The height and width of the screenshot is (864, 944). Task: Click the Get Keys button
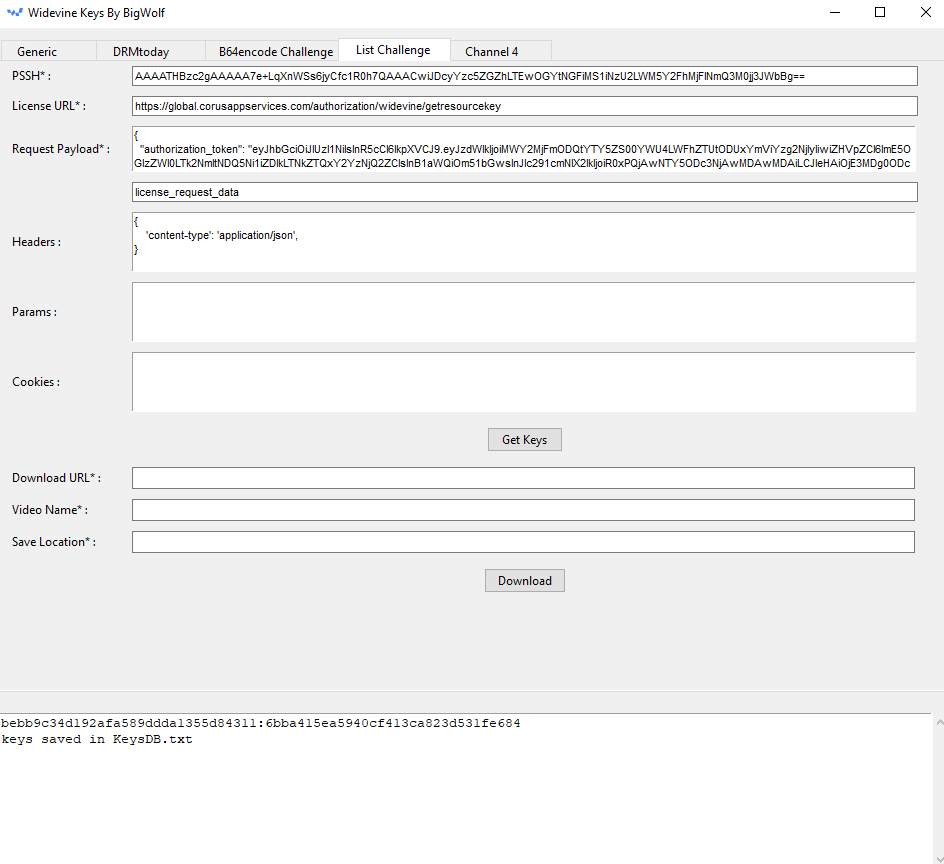(524, 440)
